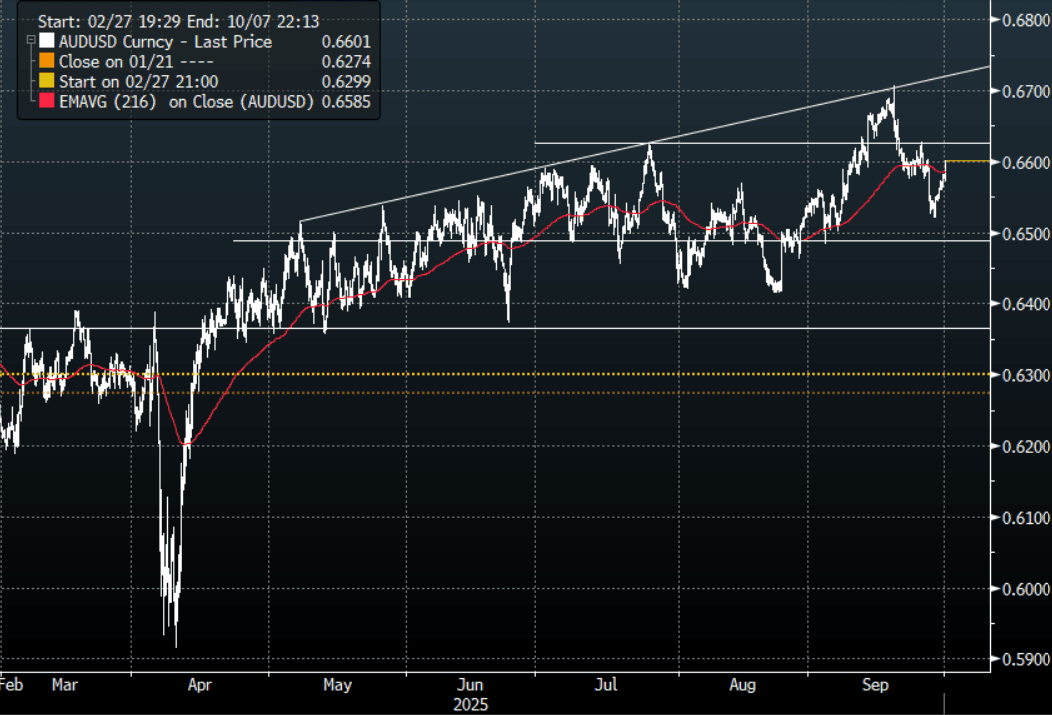
Task: Click the yellow Start on 02/27 swatch
Action: point(46,81)
